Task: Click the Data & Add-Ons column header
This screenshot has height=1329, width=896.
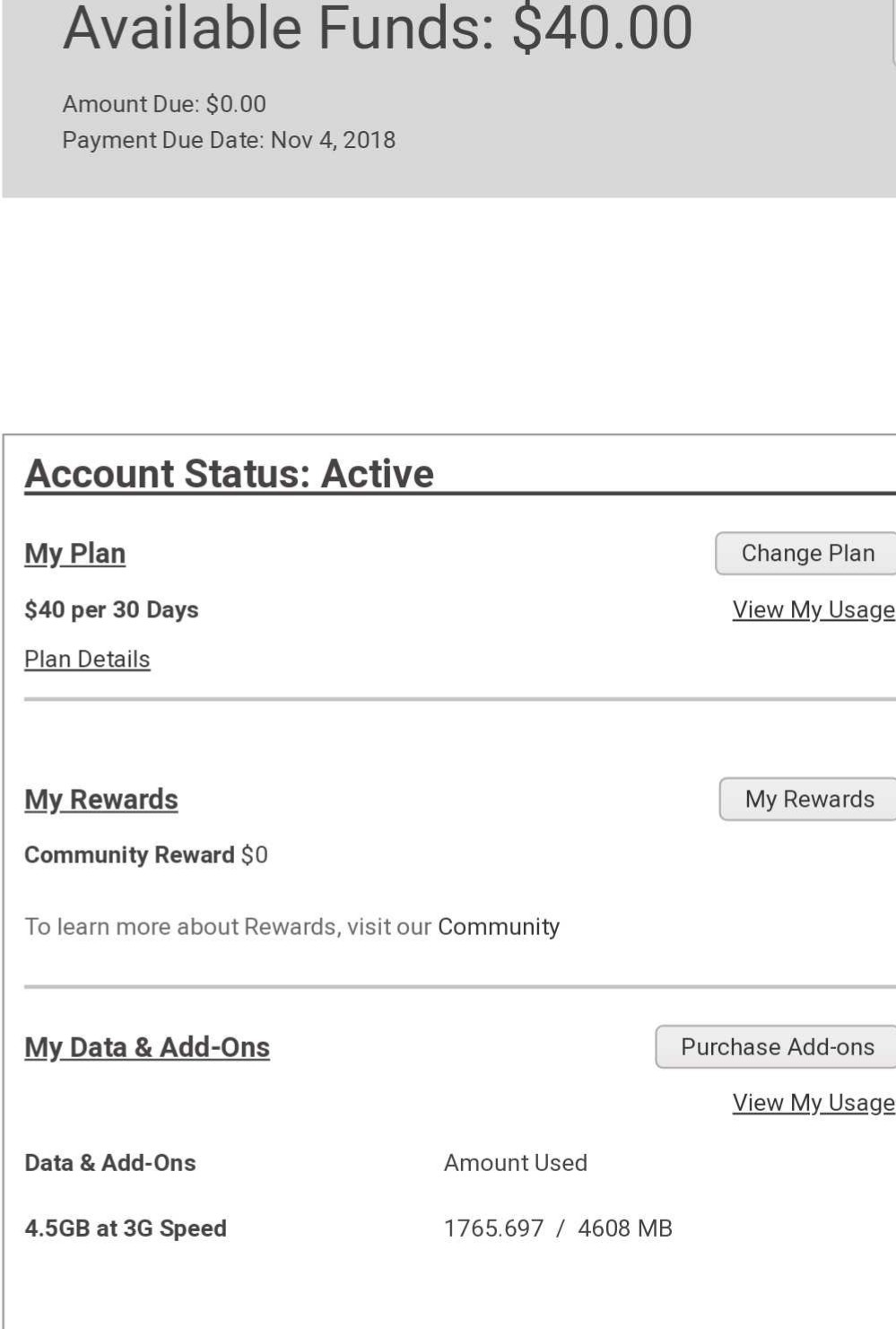Action: tap(110, 1163)
